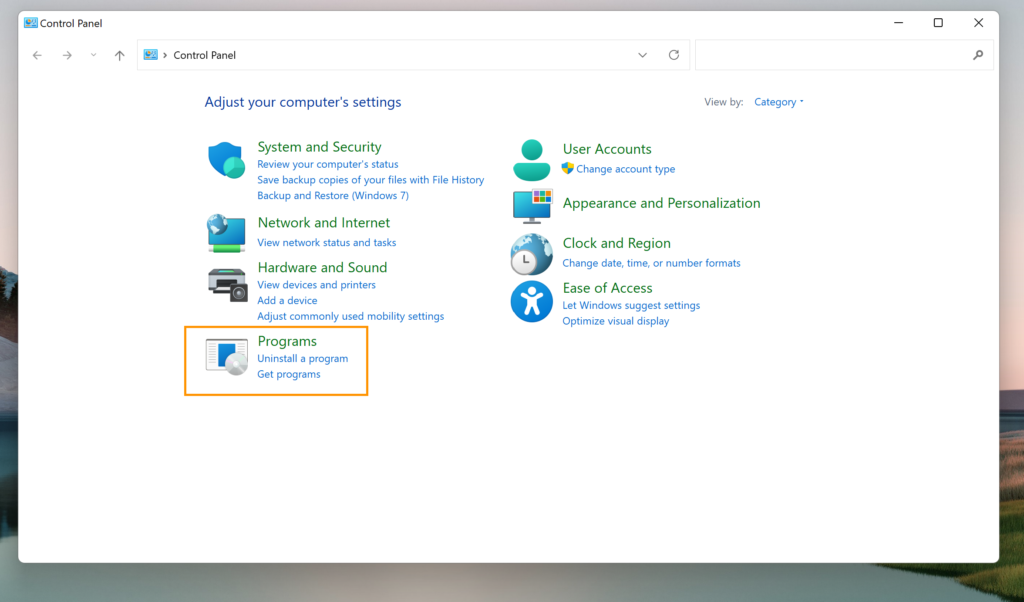Click the Clock and Region icon

pos(531,254)
